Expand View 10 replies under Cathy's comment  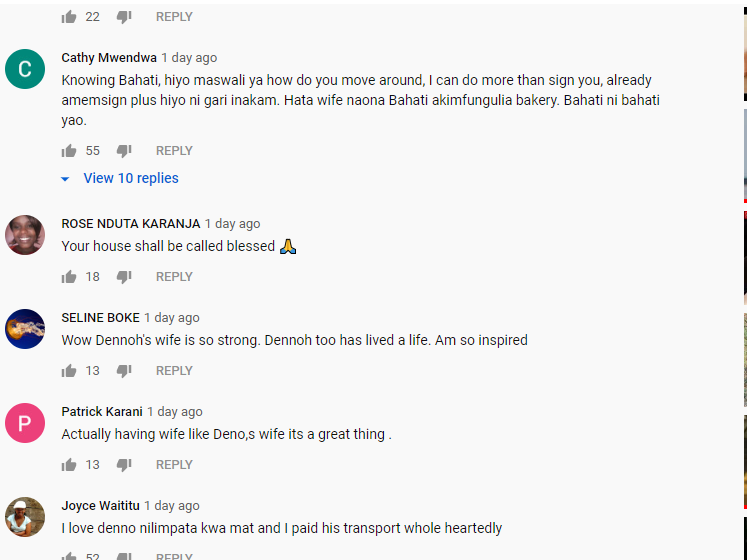pyautogui.click(x=120, y=178)
